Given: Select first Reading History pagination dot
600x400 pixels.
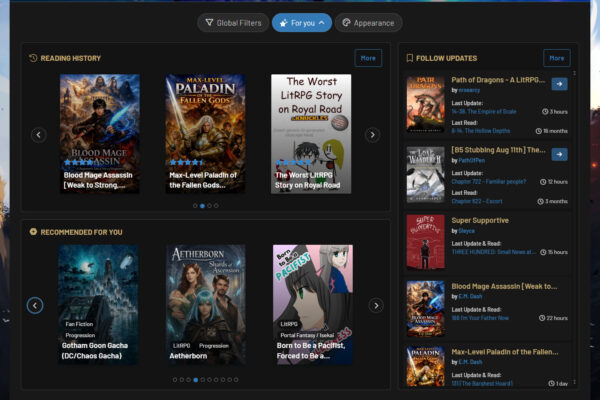Looking at the screenshot, I should click(195, 206).
